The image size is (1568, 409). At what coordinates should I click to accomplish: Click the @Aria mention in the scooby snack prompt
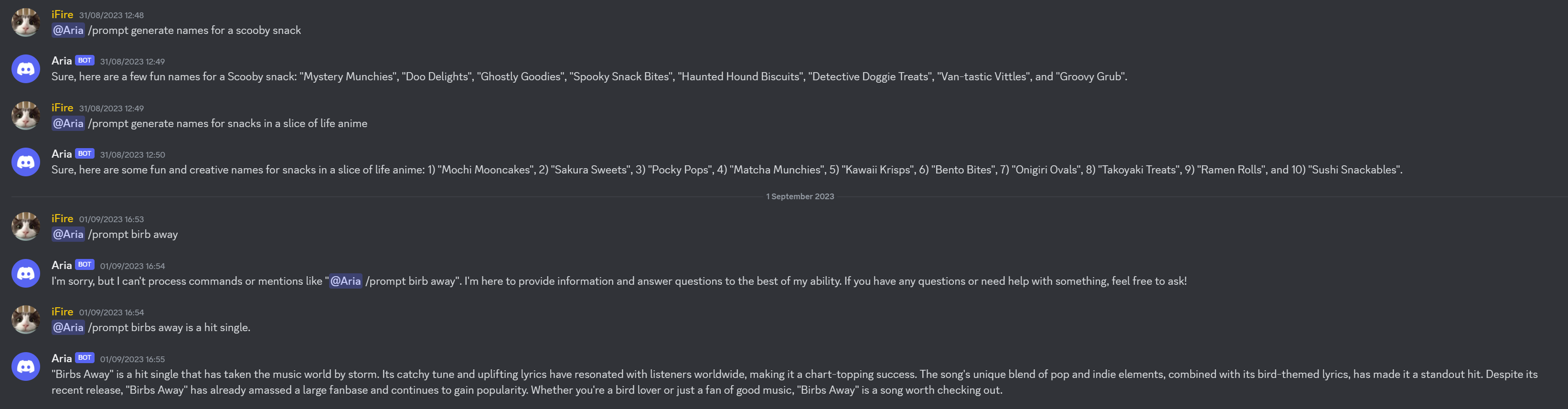coord(67,31)
